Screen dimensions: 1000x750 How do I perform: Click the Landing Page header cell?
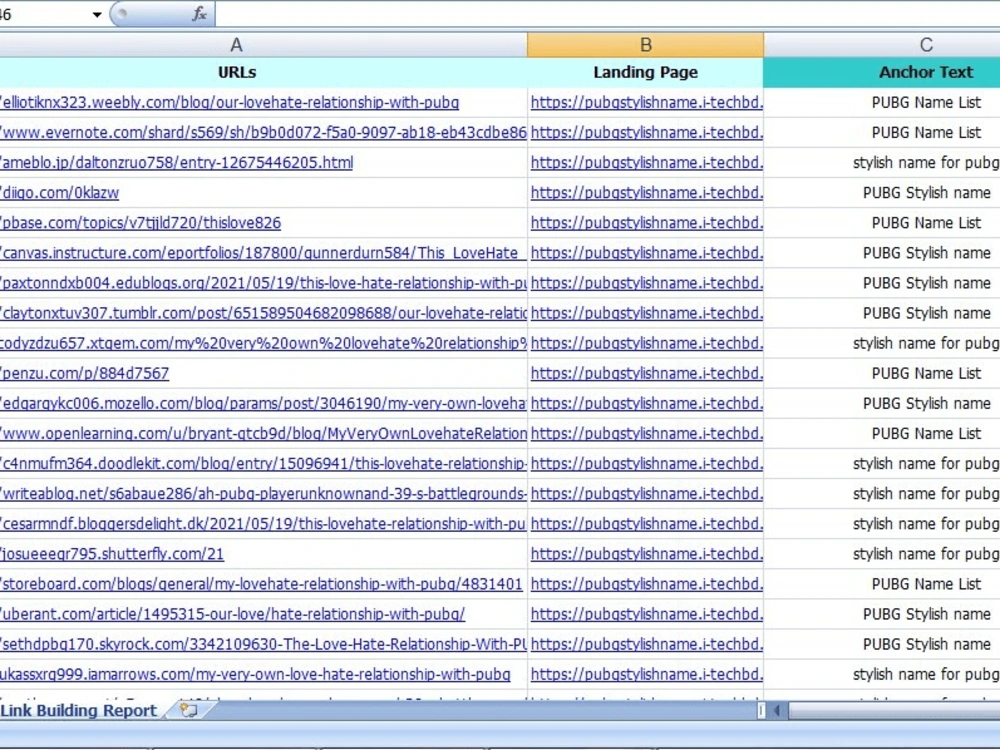click(x=645, y=72)
